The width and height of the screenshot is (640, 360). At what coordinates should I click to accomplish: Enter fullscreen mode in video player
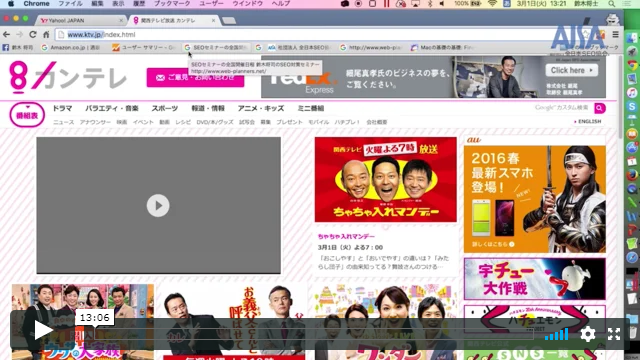tap(614, 334)
